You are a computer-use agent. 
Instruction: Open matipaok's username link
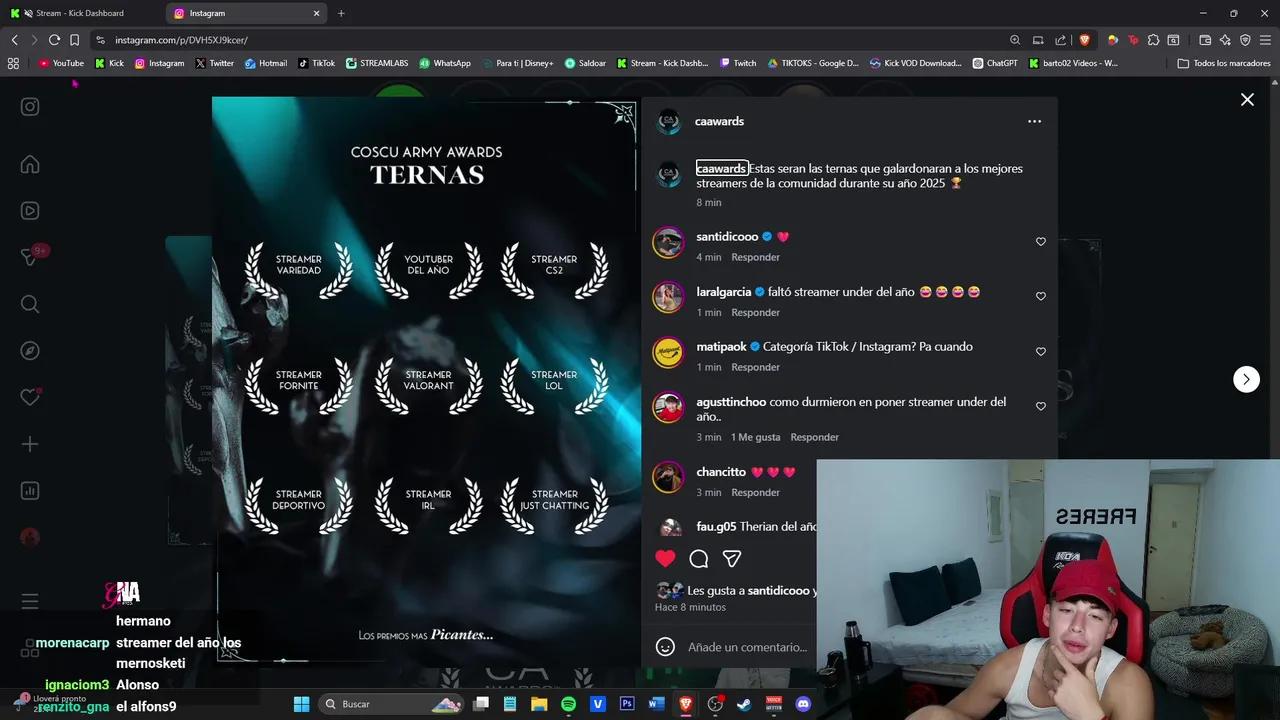(x=721, y=347)
